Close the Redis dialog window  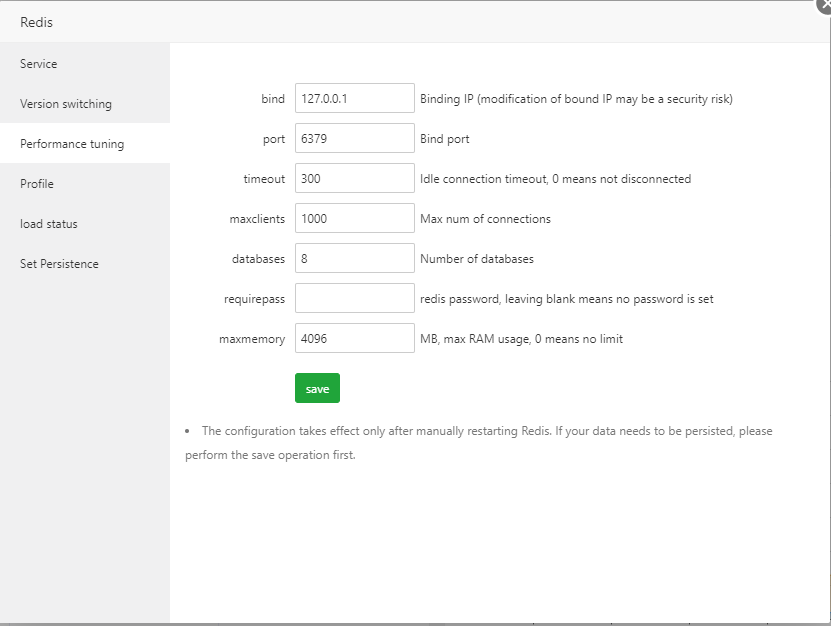click(823, 4)
